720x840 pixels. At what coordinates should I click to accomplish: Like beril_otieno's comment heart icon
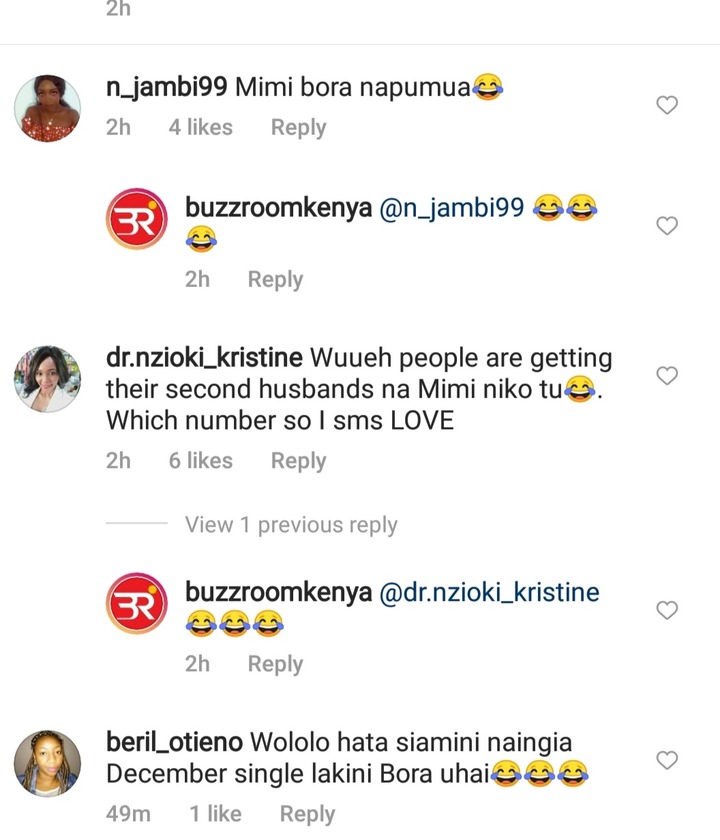[667, 760]
